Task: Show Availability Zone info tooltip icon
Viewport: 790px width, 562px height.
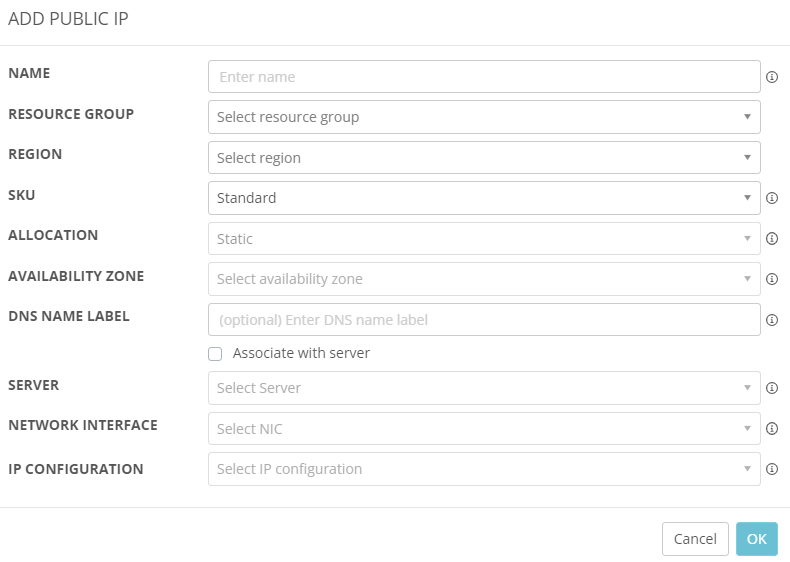Action: coord(772,279)
